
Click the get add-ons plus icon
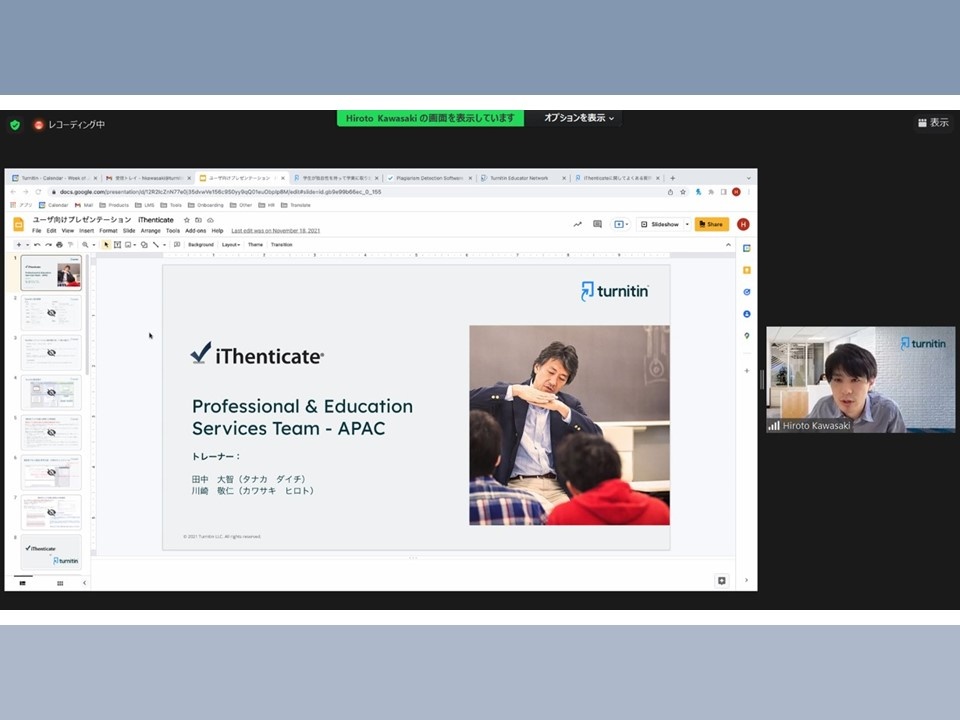747,371
